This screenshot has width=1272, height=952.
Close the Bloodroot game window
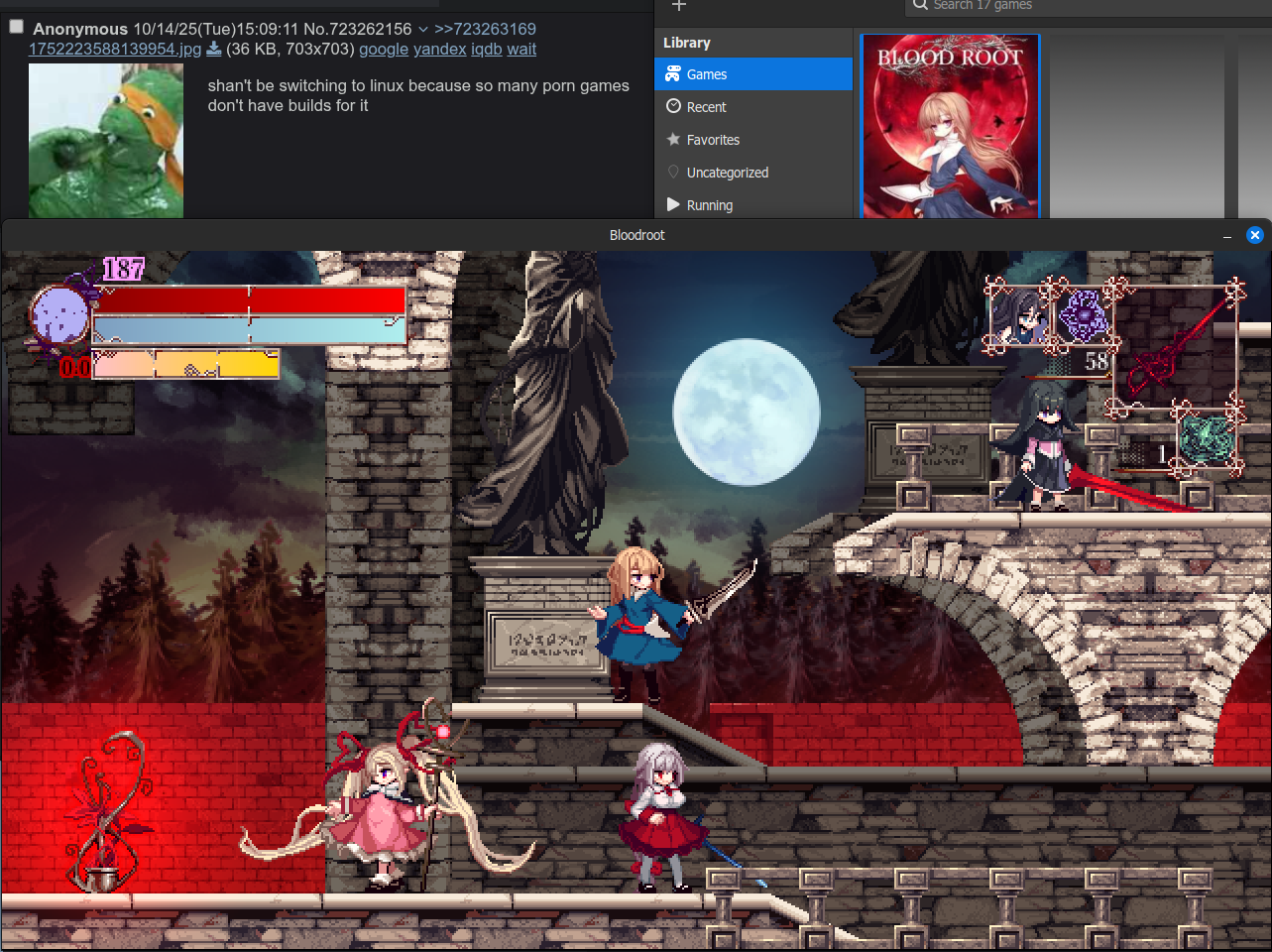(1255, 235)
